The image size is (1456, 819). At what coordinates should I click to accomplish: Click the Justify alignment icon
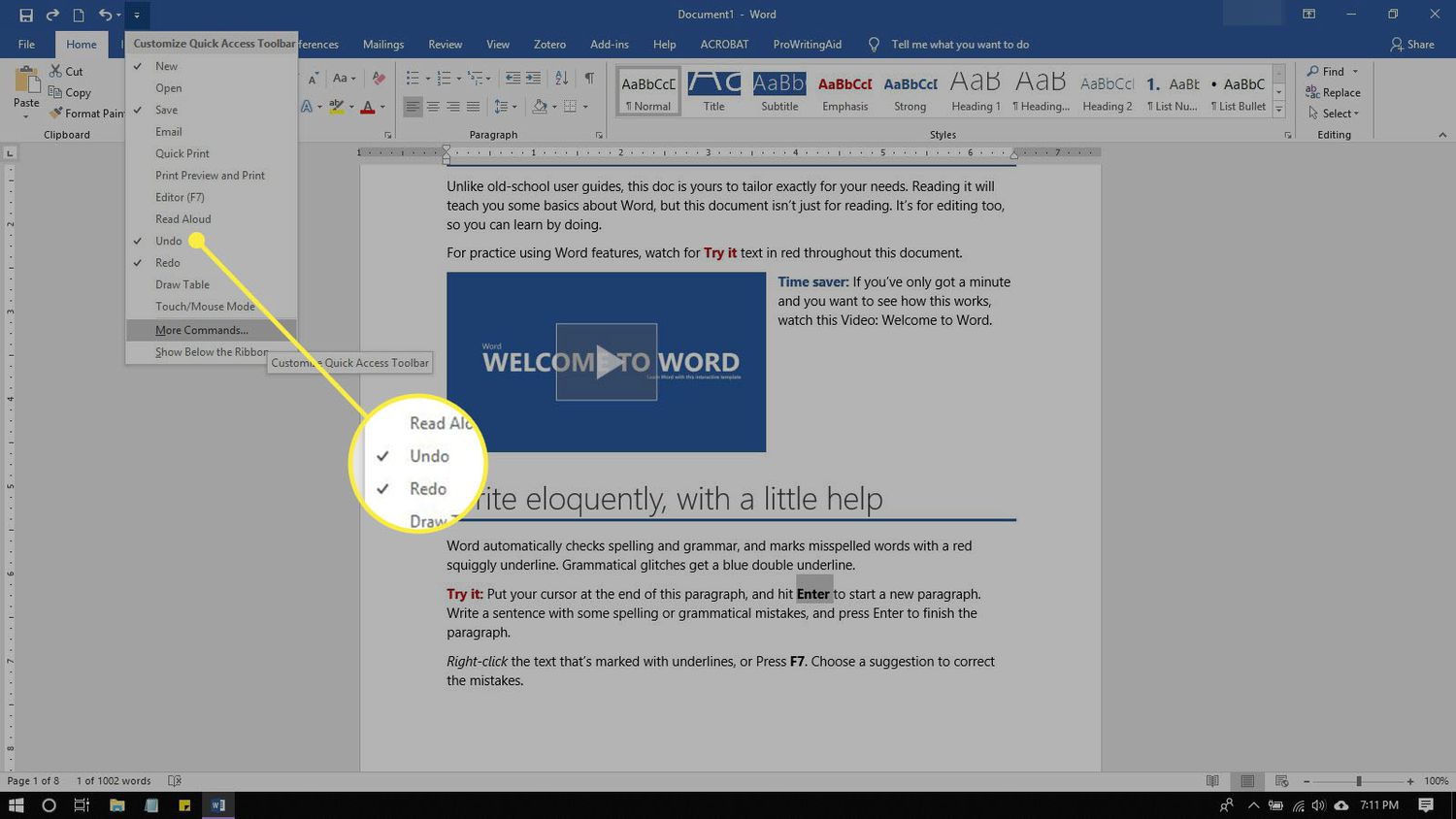474,107
